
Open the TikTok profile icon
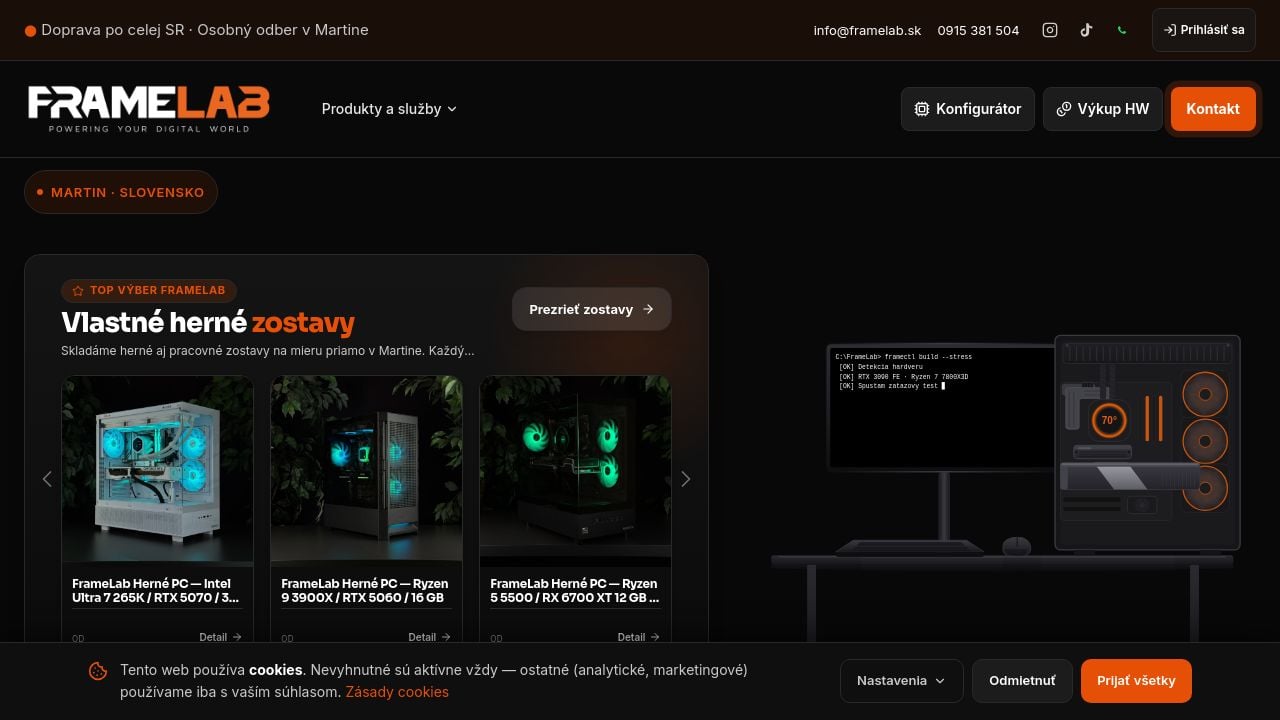coord(1086,30)
